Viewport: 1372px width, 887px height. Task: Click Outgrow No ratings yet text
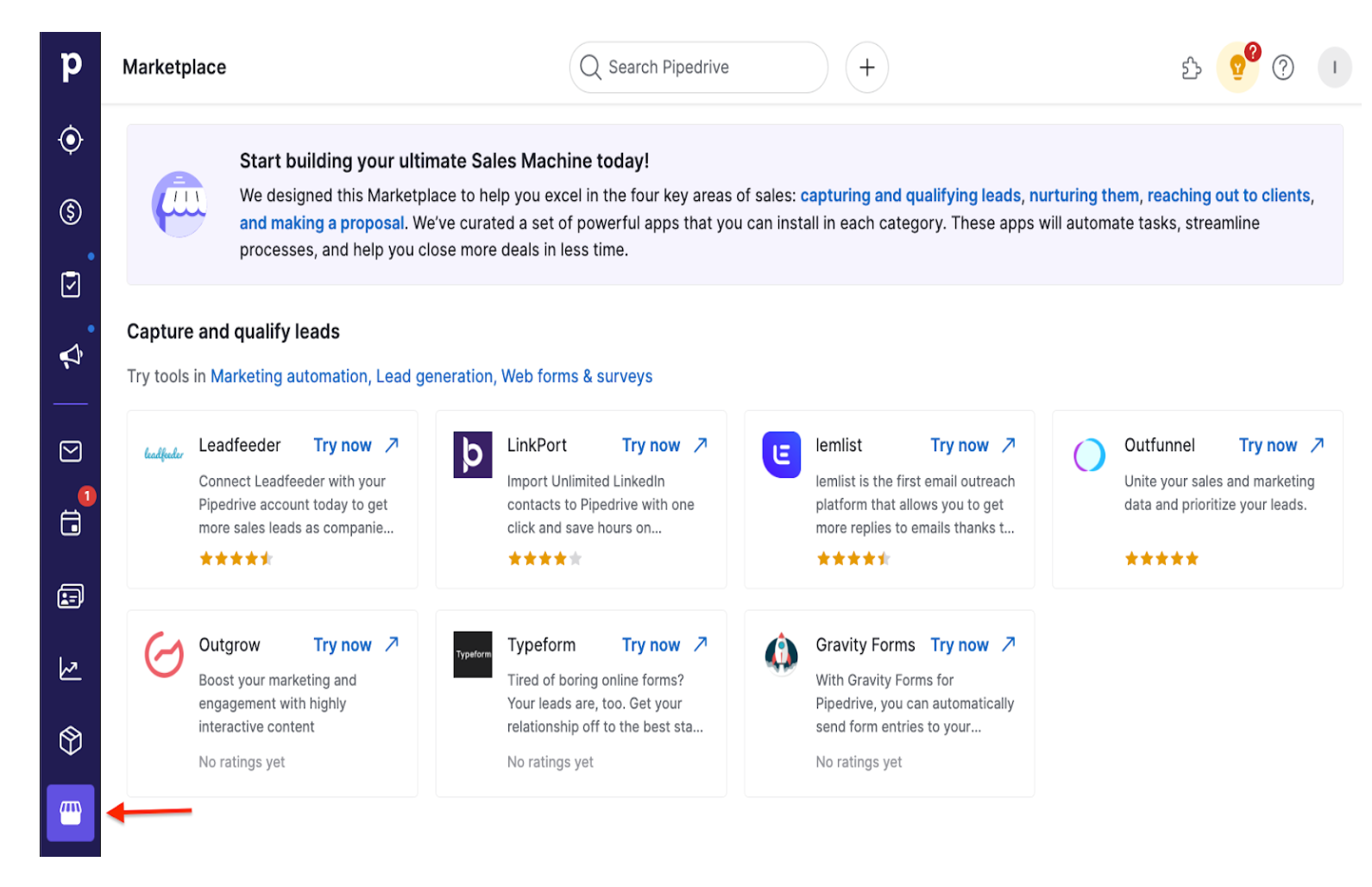tap(242, 762)
